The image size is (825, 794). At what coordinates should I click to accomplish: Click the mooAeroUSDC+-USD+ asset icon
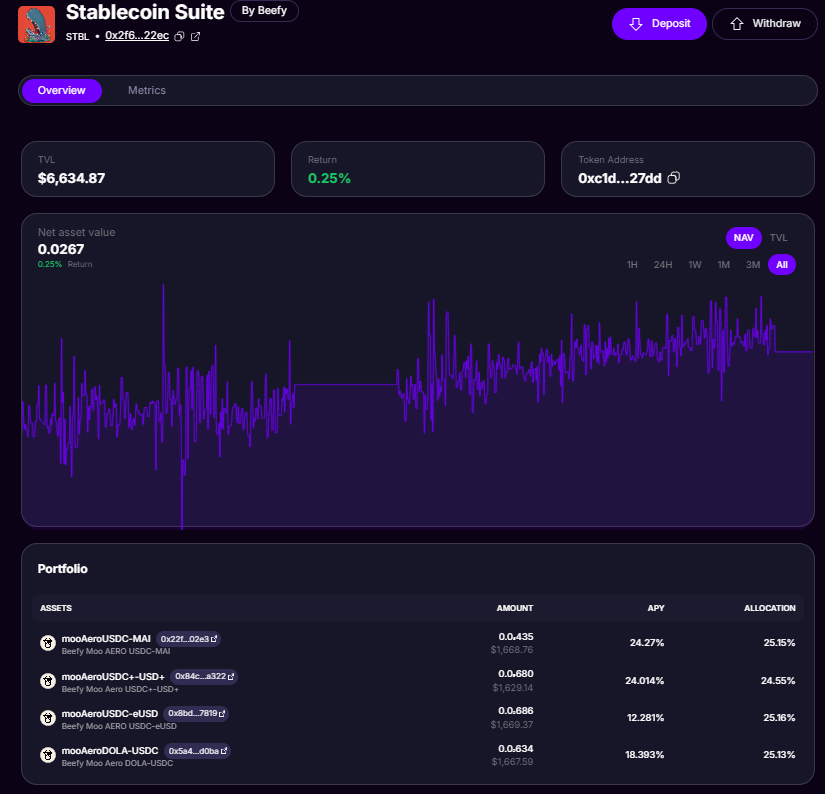pos(48,681)
